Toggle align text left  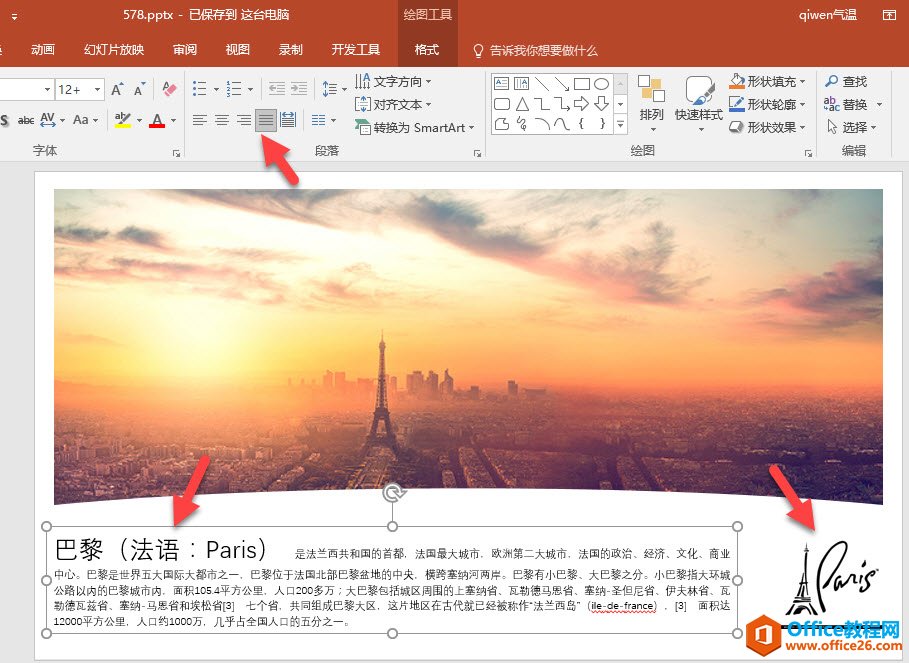pos(200,120)
